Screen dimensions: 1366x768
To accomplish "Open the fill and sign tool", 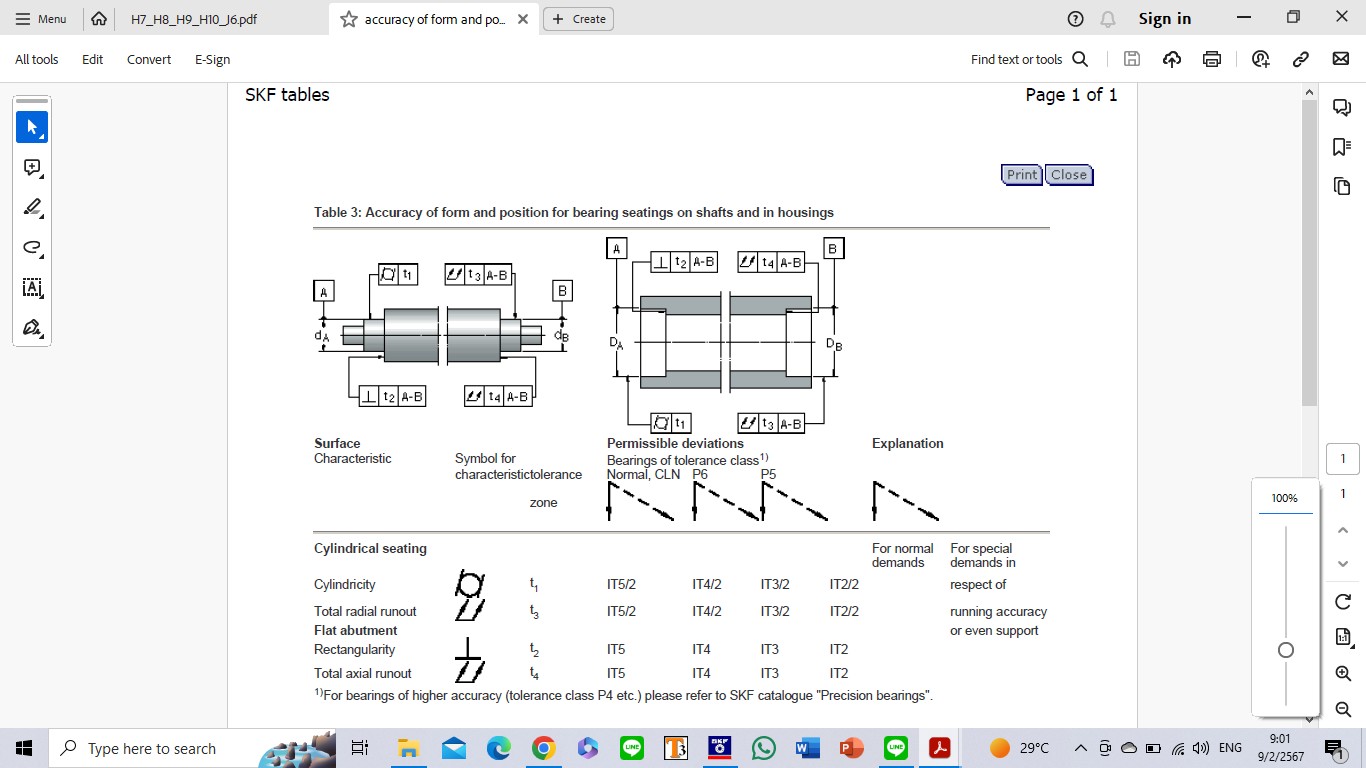I will coord(32,328).
